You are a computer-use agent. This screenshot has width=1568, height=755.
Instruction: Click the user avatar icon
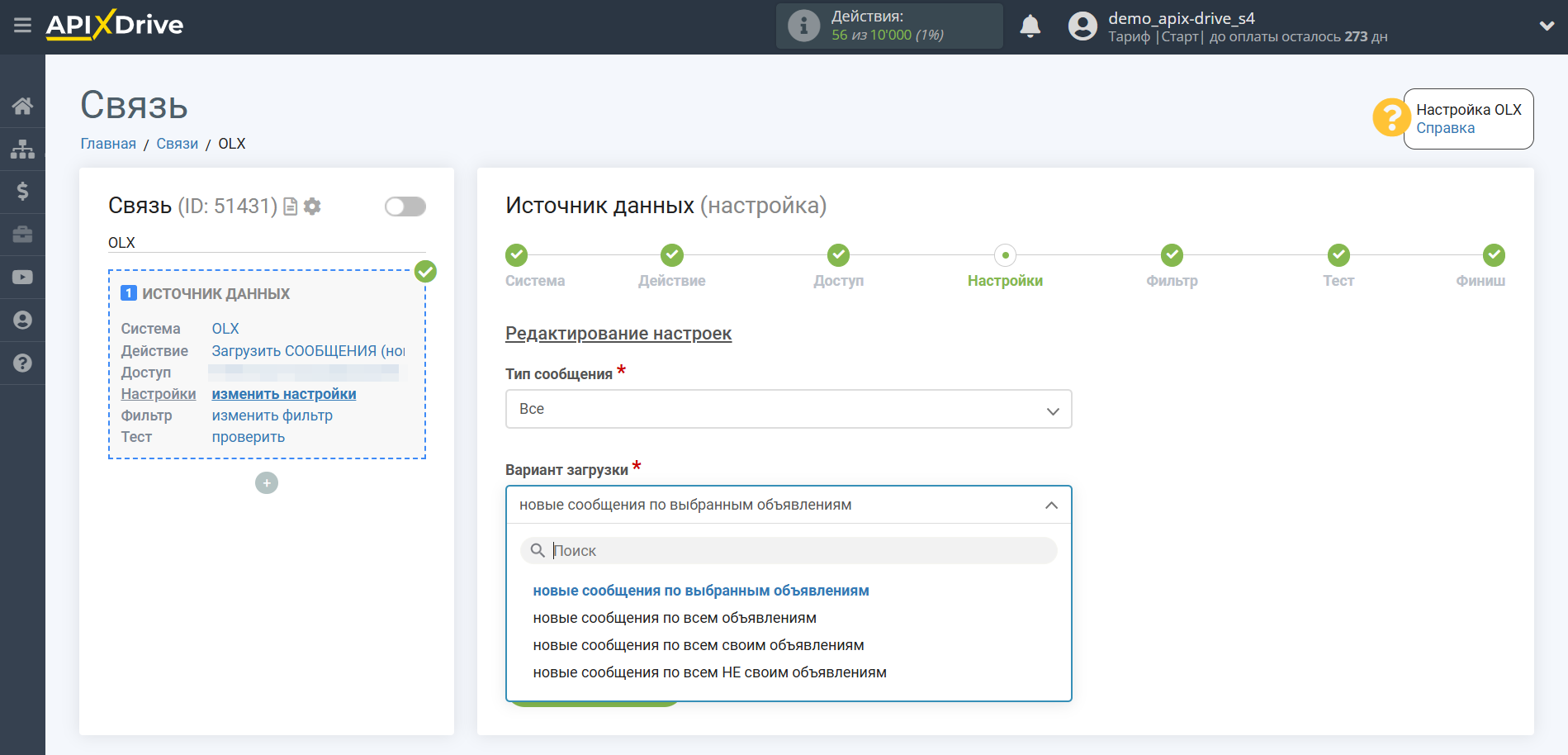(x=1082, y=26)
